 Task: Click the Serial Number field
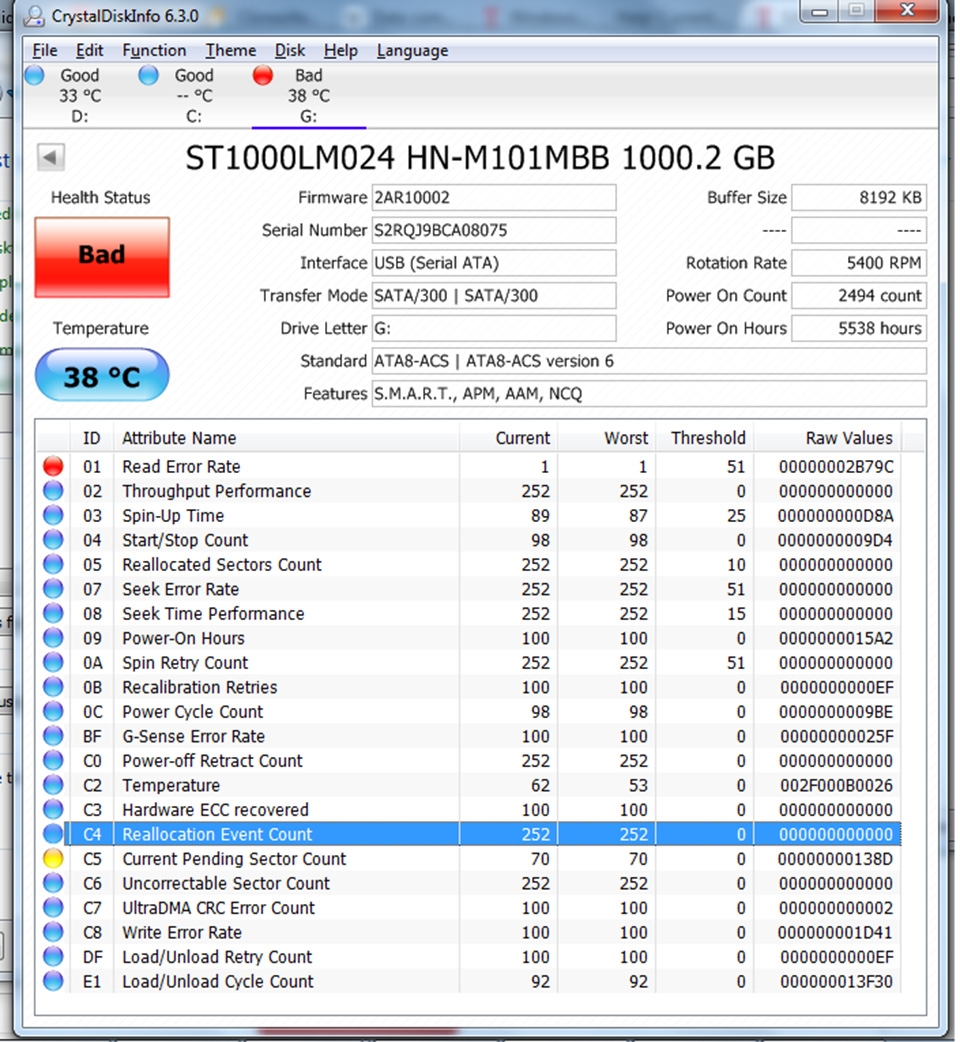pyautogui.click(x=493, y=230)
